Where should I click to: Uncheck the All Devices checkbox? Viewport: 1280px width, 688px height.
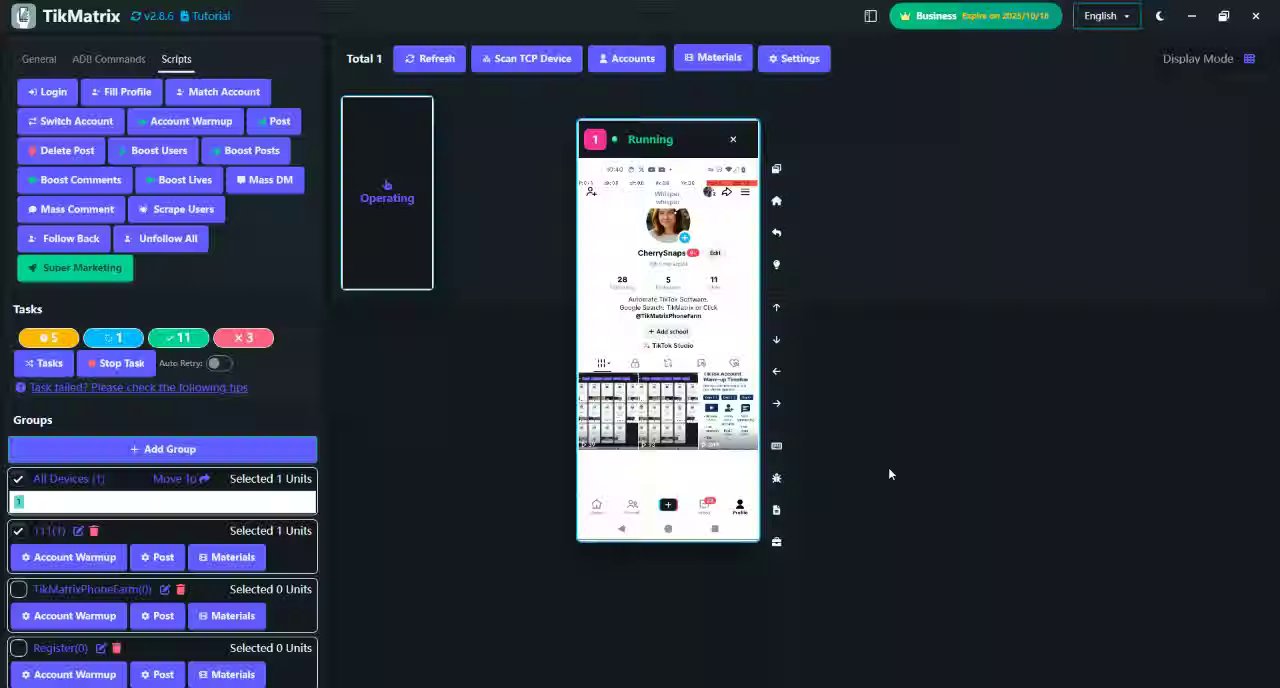(x=18, y=479)
